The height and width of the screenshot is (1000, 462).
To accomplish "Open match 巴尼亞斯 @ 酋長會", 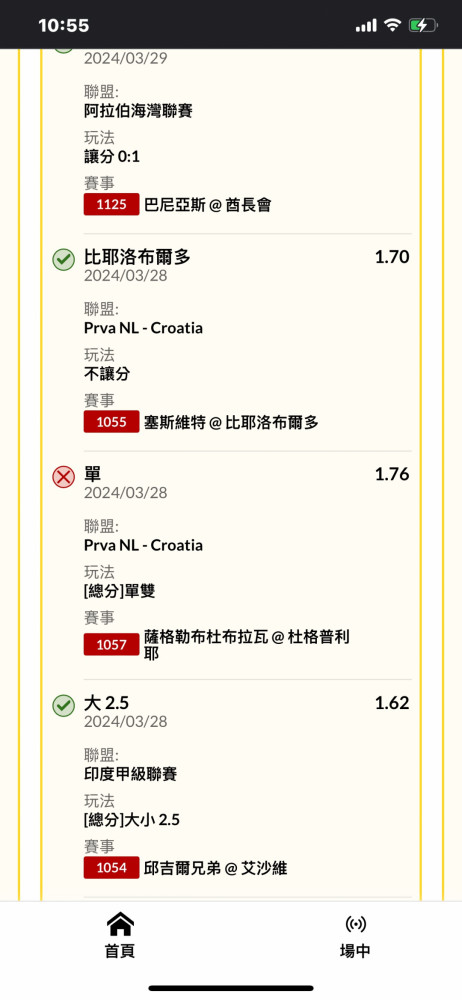I will click(x=207, y=205).
